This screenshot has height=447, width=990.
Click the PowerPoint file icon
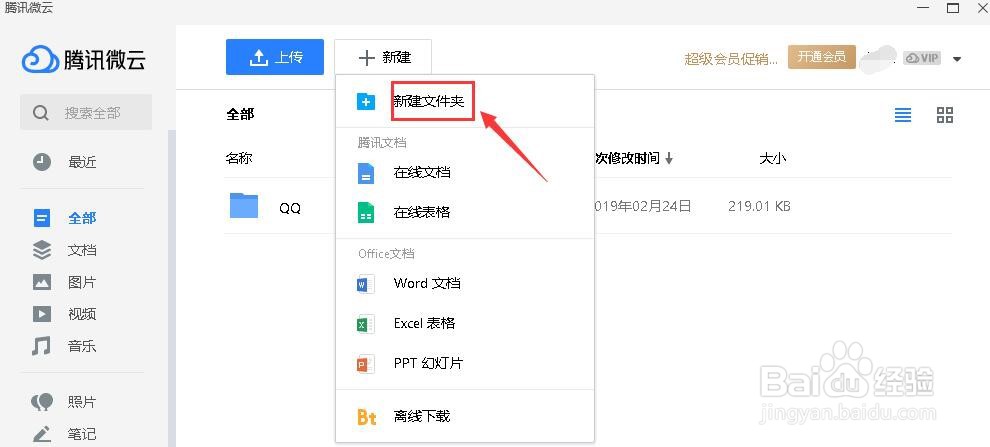click(366, 364)
